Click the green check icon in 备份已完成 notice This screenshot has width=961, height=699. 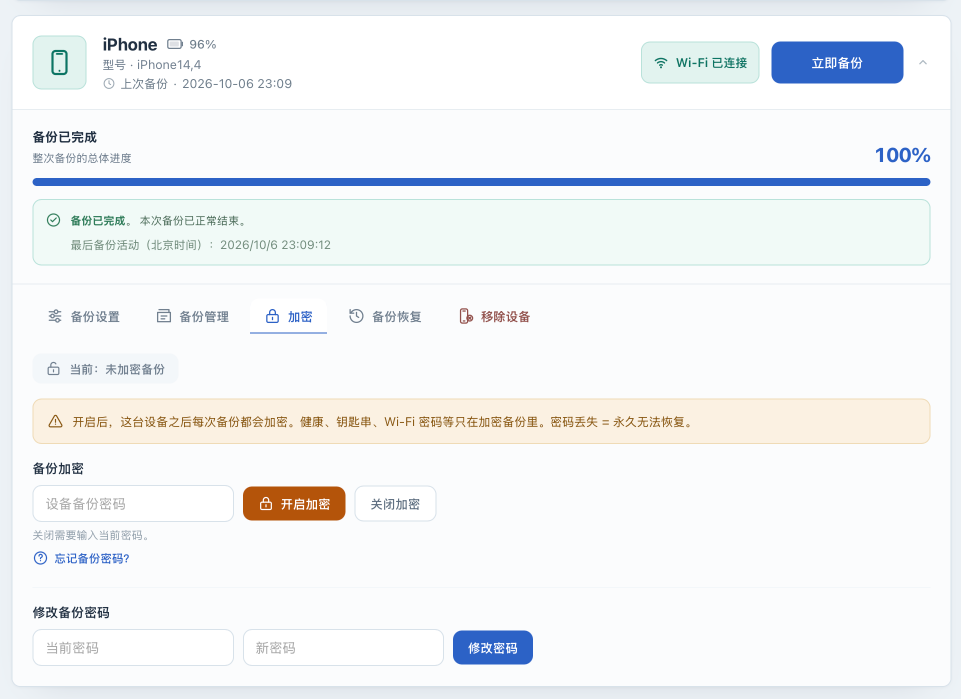53,220
